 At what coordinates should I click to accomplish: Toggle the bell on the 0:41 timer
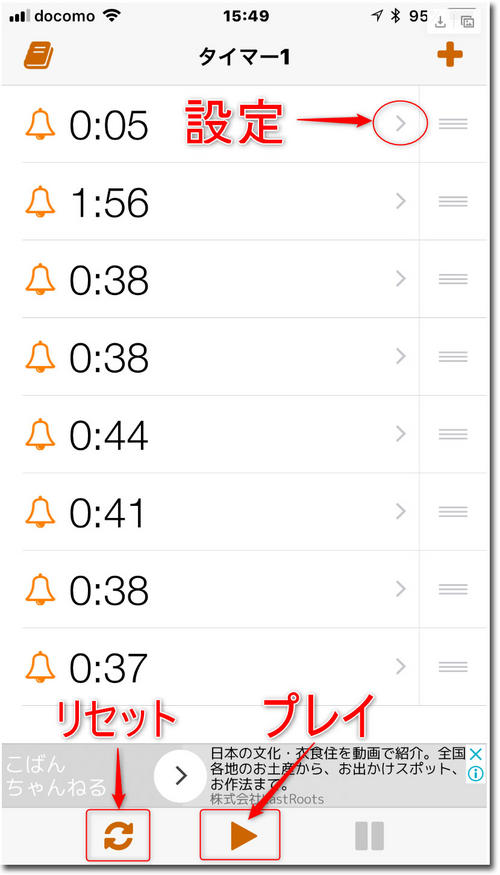40,511
